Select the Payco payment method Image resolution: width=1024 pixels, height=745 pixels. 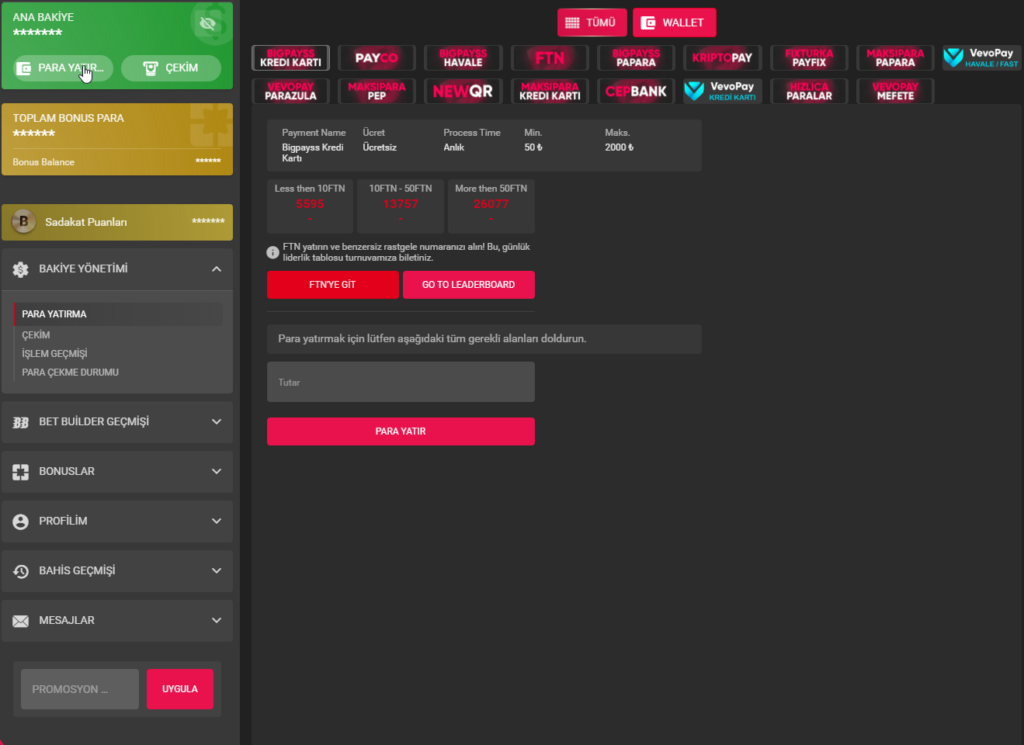point(376,58)
